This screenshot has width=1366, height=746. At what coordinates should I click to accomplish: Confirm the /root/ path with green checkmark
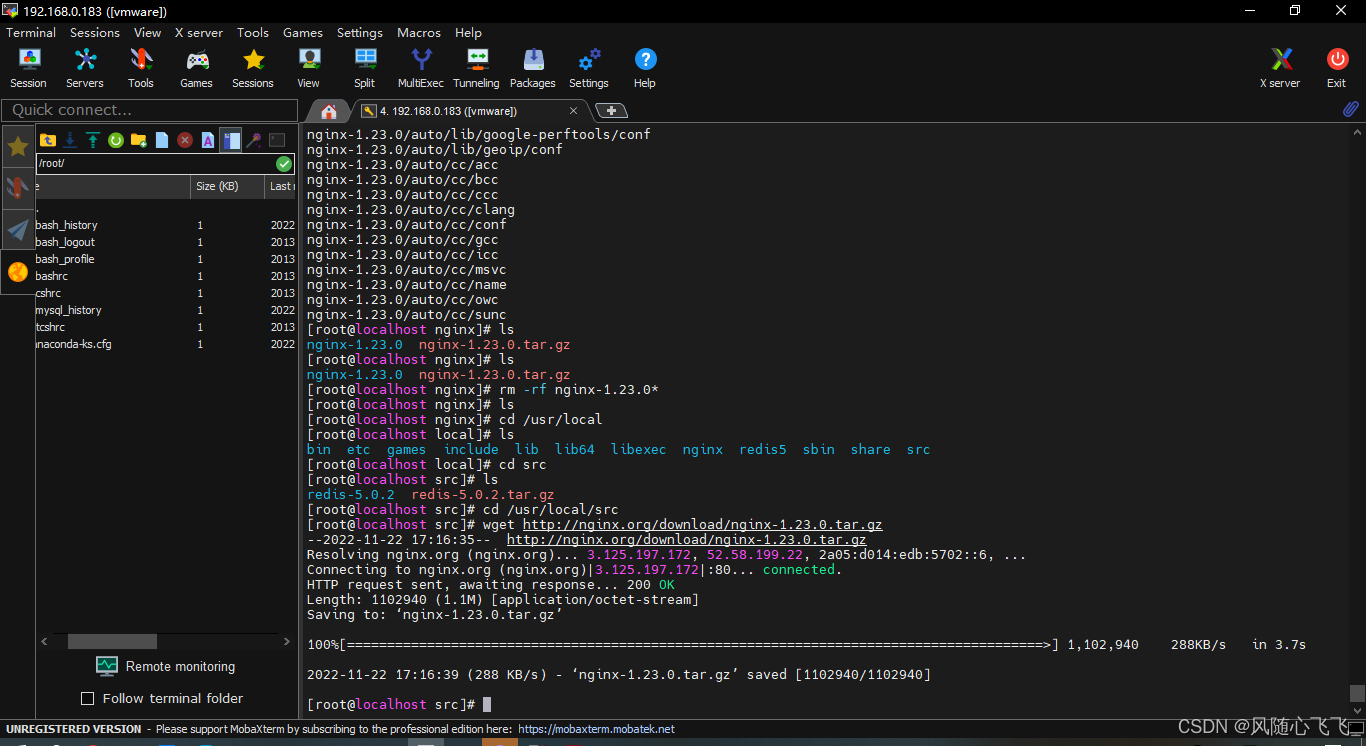(284, 163)
